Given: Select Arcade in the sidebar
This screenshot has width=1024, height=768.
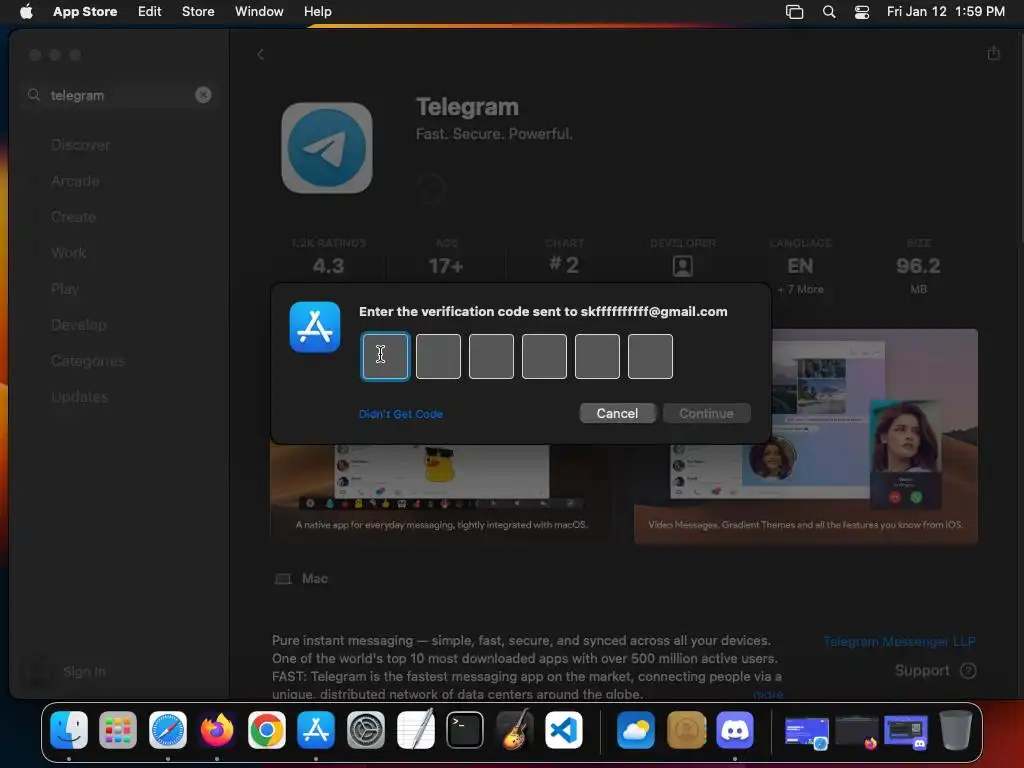Looking at the screenshot, I should point(76,181).
